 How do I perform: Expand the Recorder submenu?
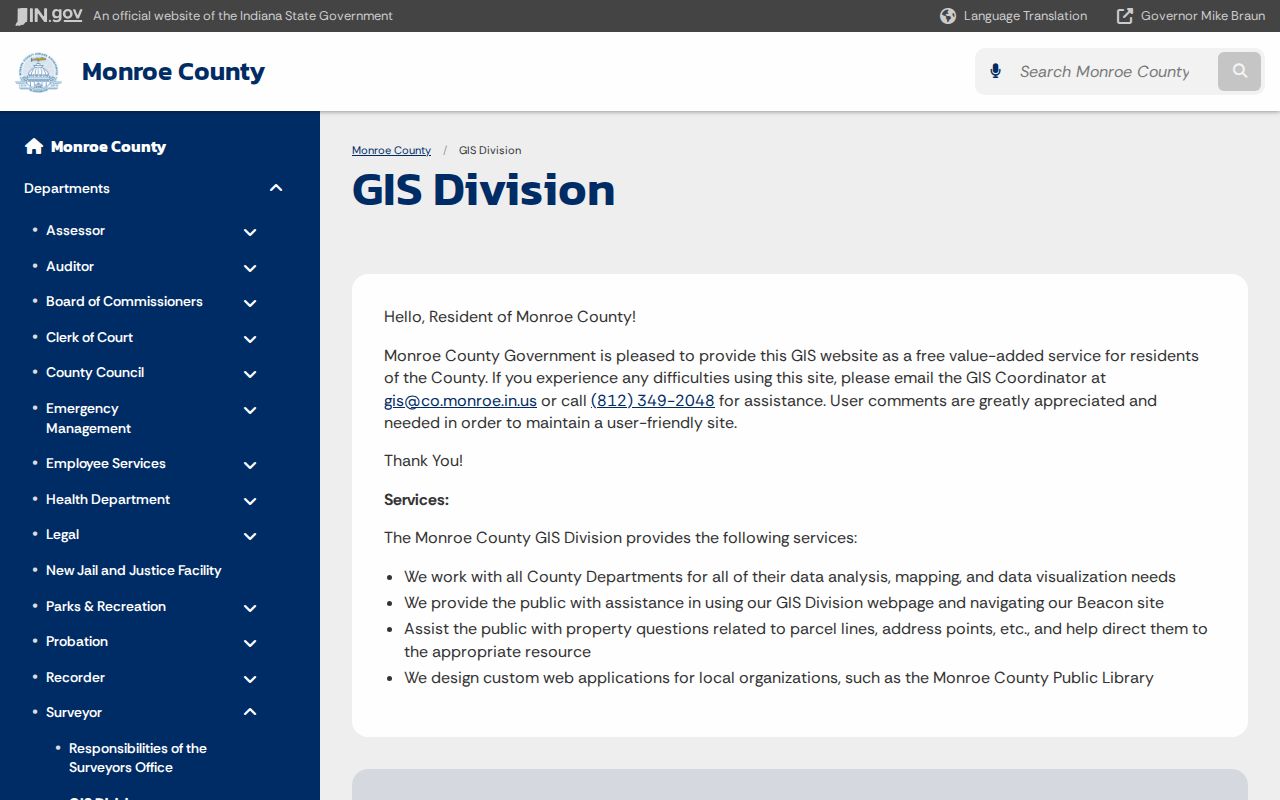coord(250,678)
